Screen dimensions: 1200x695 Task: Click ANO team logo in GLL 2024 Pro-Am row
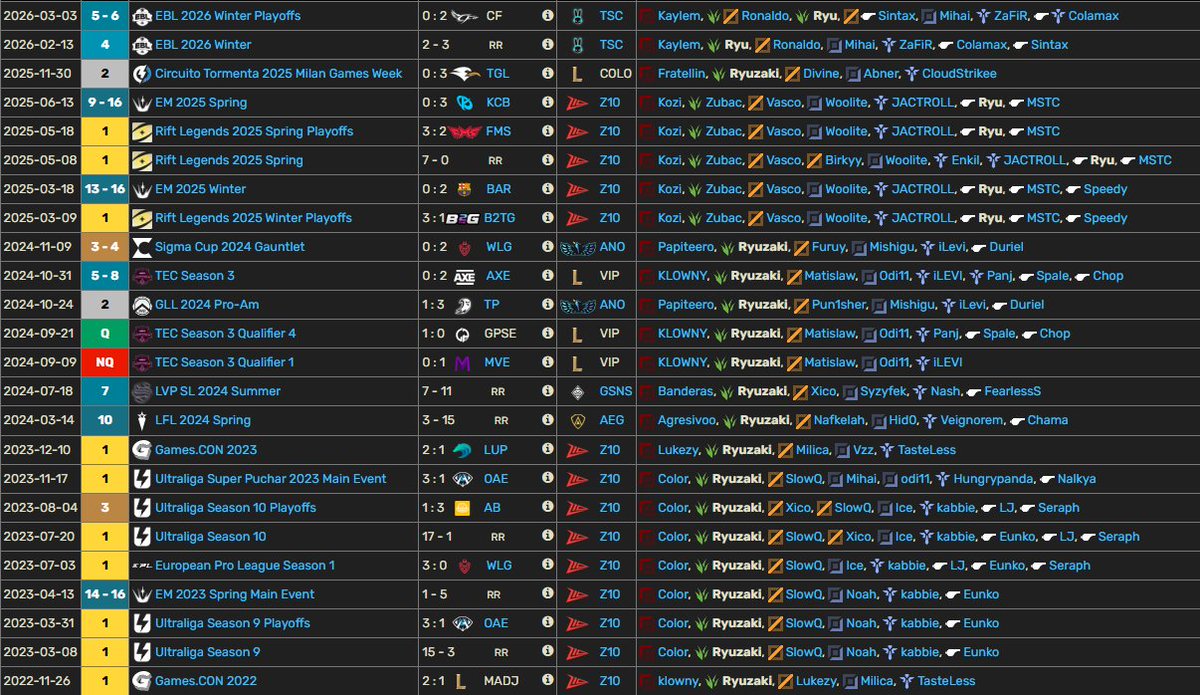click(577, 305)
